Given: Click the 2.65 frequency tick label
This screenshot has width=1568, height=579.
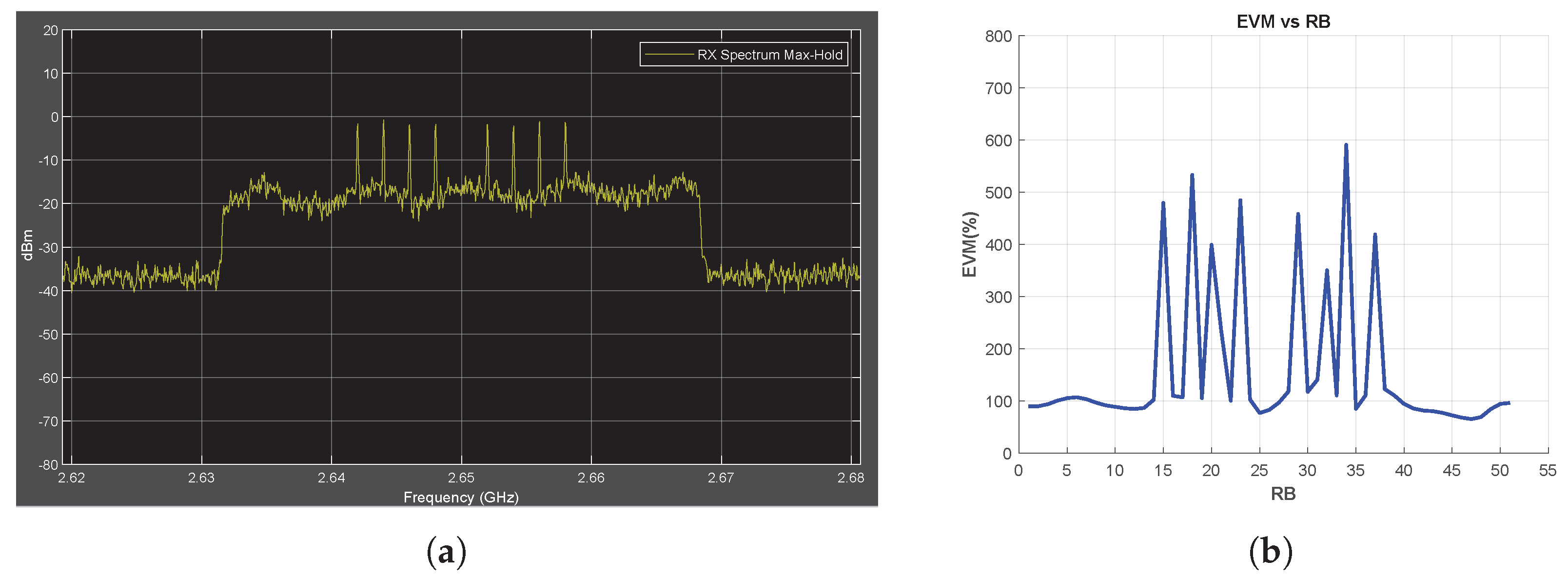Looking at the screenshot, I should click(461, 478).
